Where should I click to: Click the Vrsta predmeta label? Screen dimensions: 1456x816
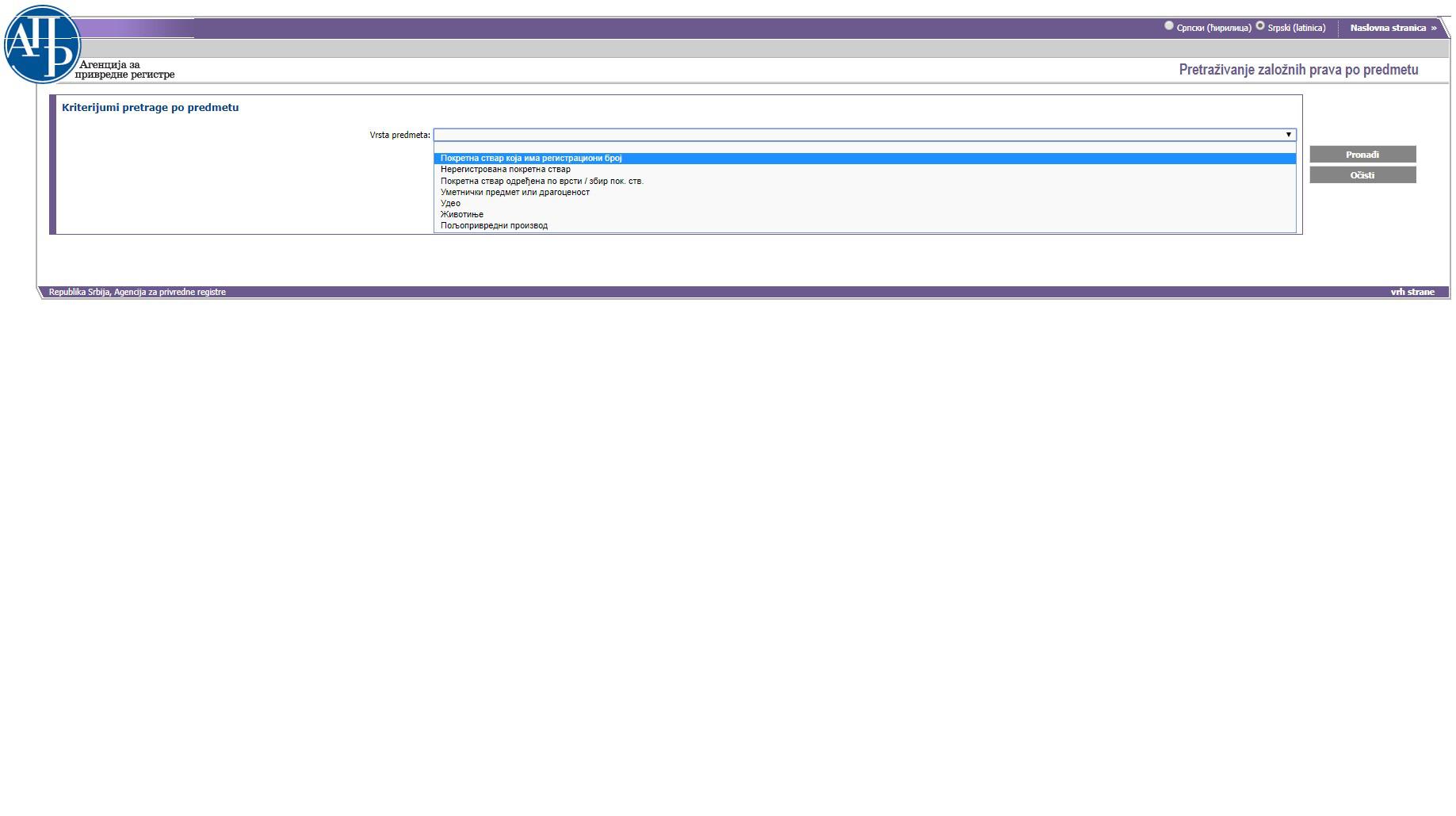point(399,135)
